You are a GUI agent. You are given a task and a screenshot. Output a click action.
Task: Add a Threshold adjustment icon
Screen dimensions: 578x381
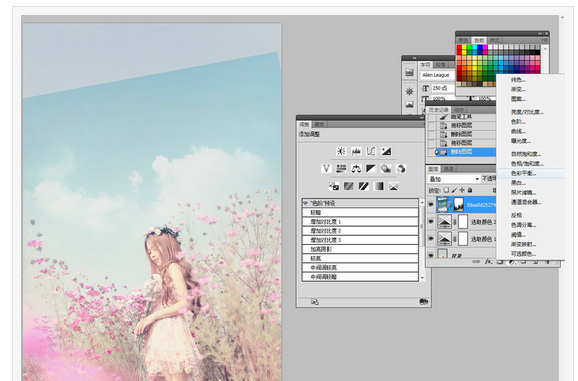[364, 186]
